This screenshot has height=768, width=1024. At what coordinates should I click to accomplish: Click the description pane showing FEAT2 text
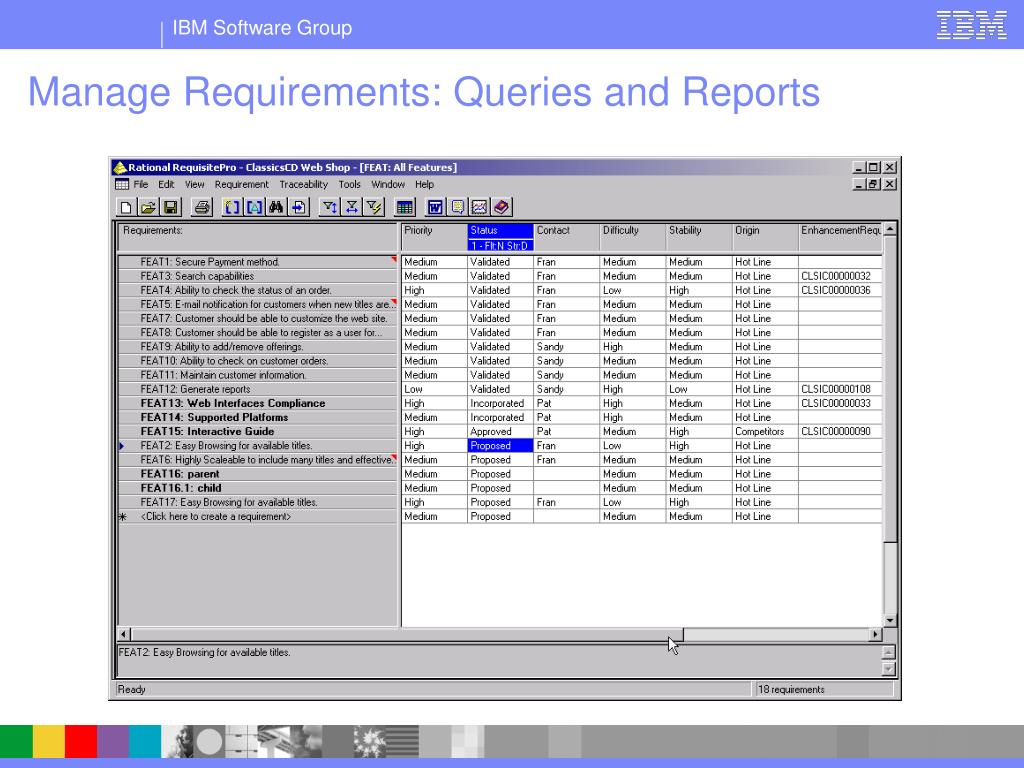point(498,661)
